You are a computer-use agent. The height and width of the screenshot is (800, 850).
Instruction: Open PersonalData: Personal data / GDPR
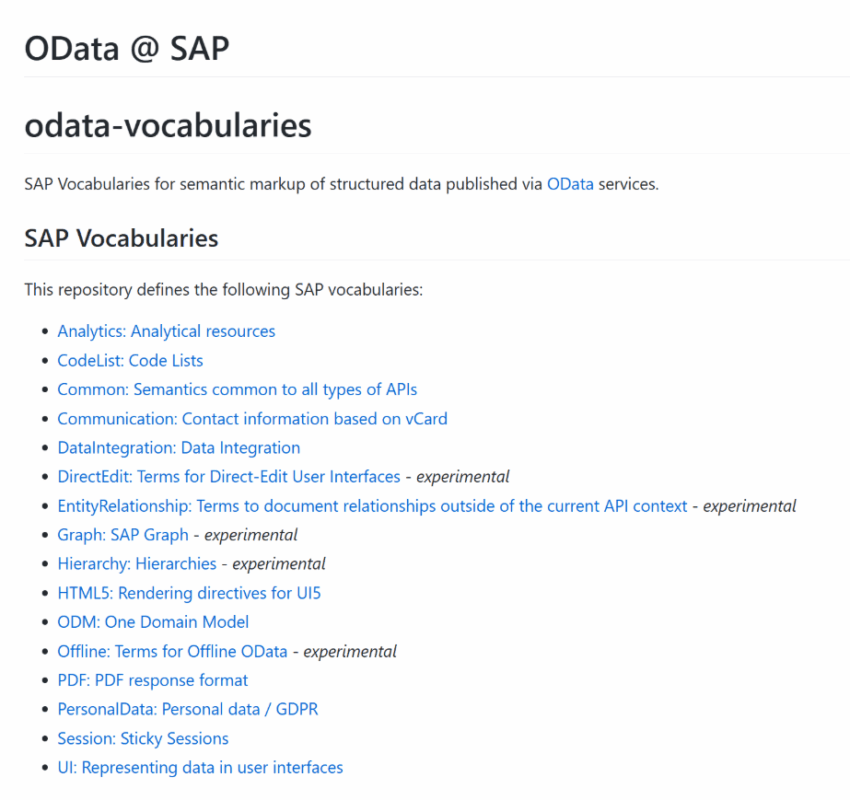pyautogui.click(x=188, y=709)
